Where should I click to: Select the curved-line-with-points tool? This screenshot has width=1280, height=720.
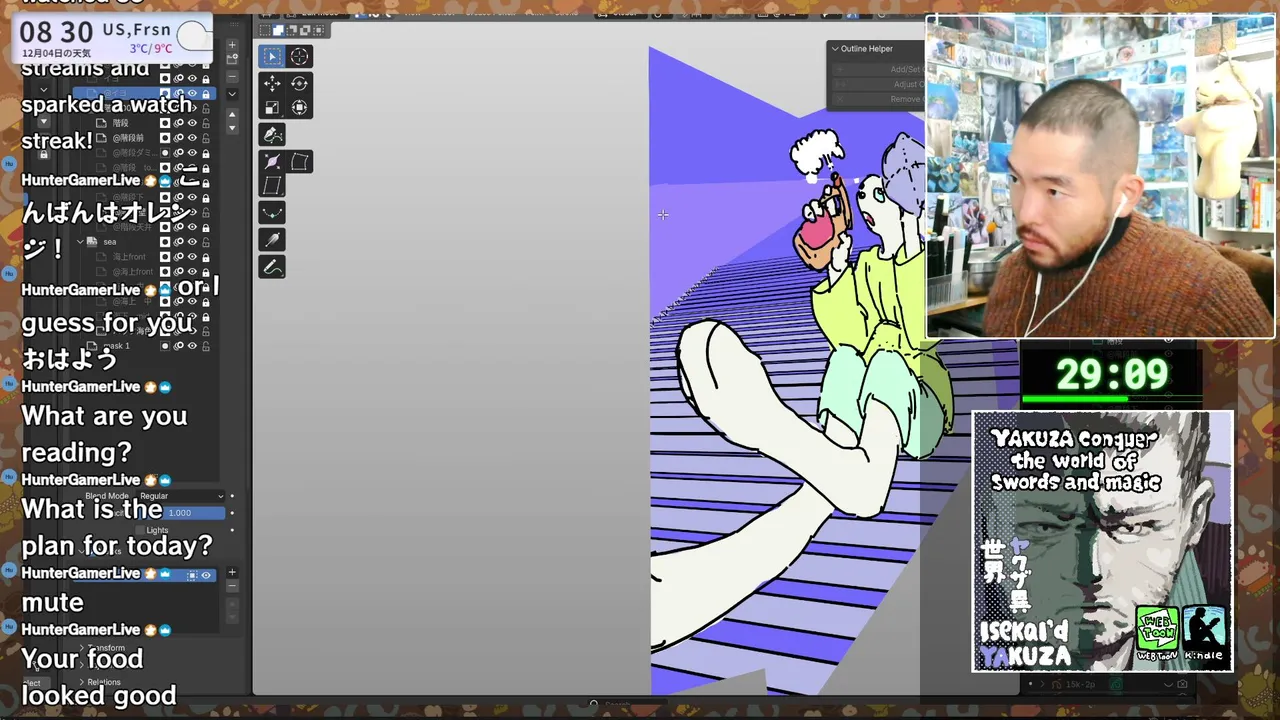point(272,212)
